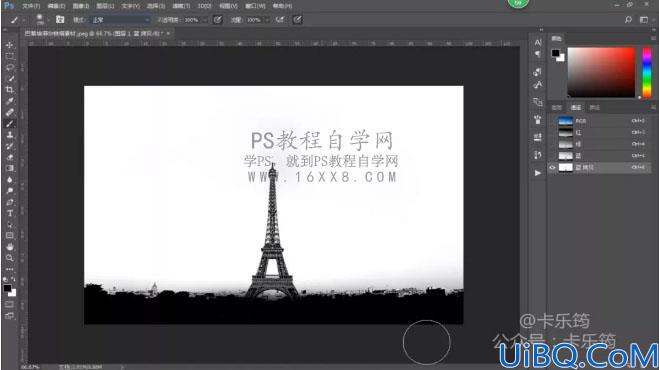Select the Clone Stamp tool
This screenshot has height=370, width=659.
9,135
